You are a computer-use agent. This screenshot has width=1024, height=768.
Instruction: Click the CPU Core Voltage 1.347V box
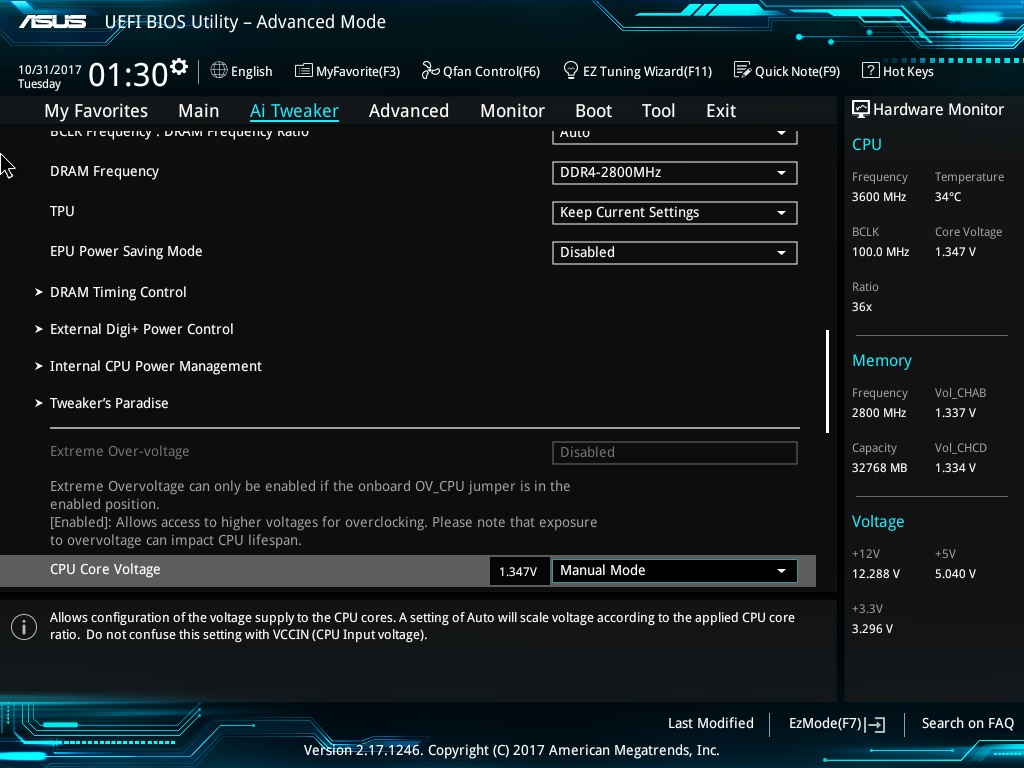click(519, 571)
